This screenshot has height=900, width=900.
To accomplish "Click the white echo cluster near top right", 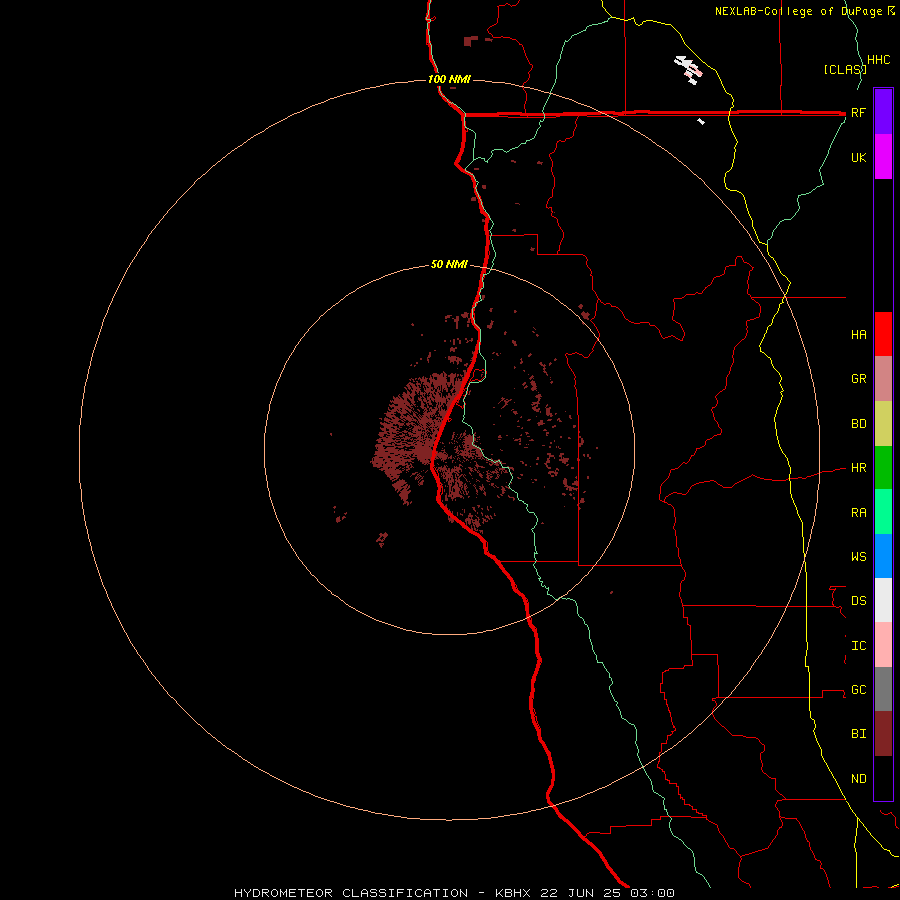I will click(x=689, y=69).
